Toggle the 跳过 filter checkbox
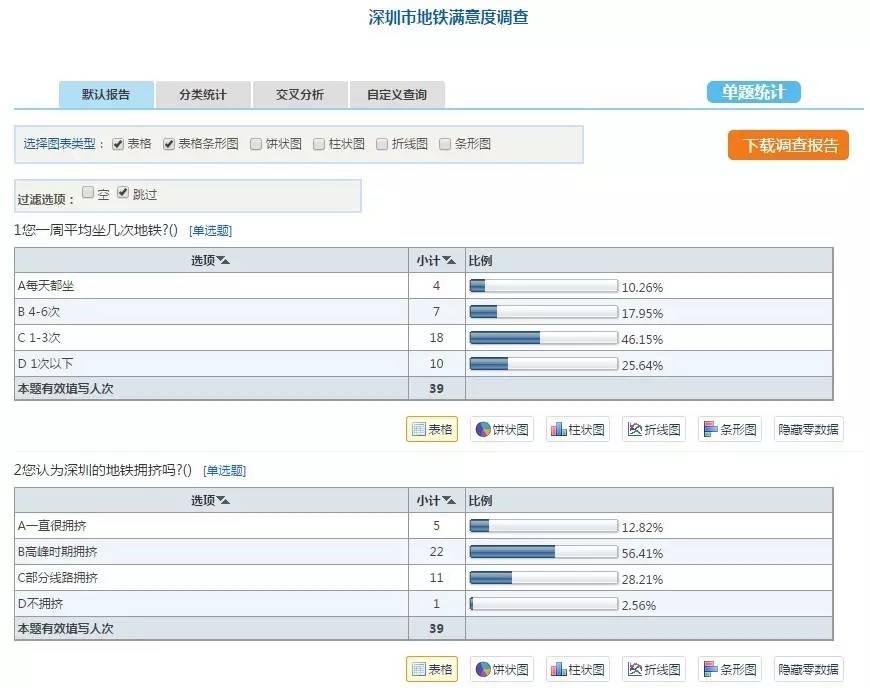Screen dimensions: 870x688 pyautogui.click(x=123, y=193)
